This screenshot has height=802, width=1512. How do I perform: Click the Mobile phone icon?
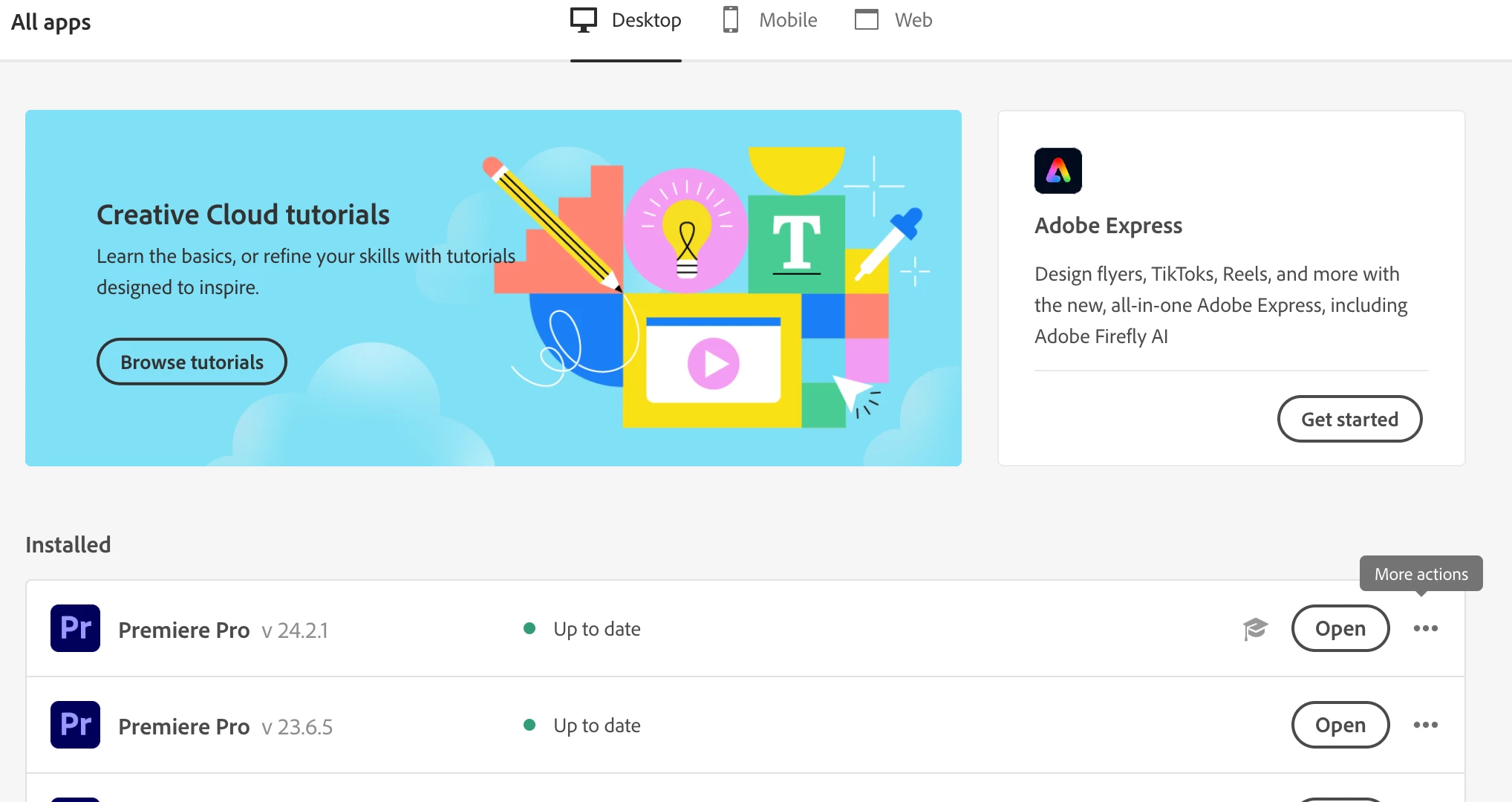730,20
